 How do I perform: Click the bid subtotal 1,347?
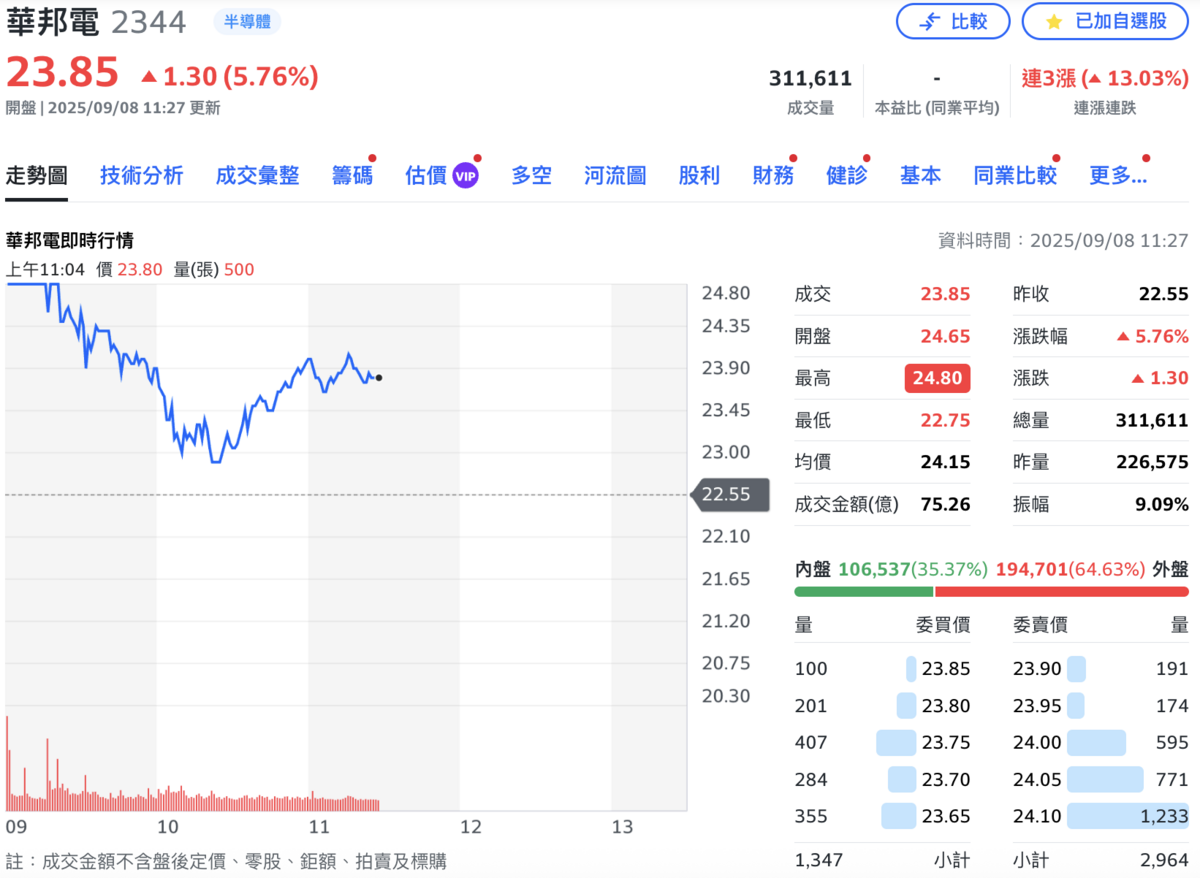pos(819,860)
